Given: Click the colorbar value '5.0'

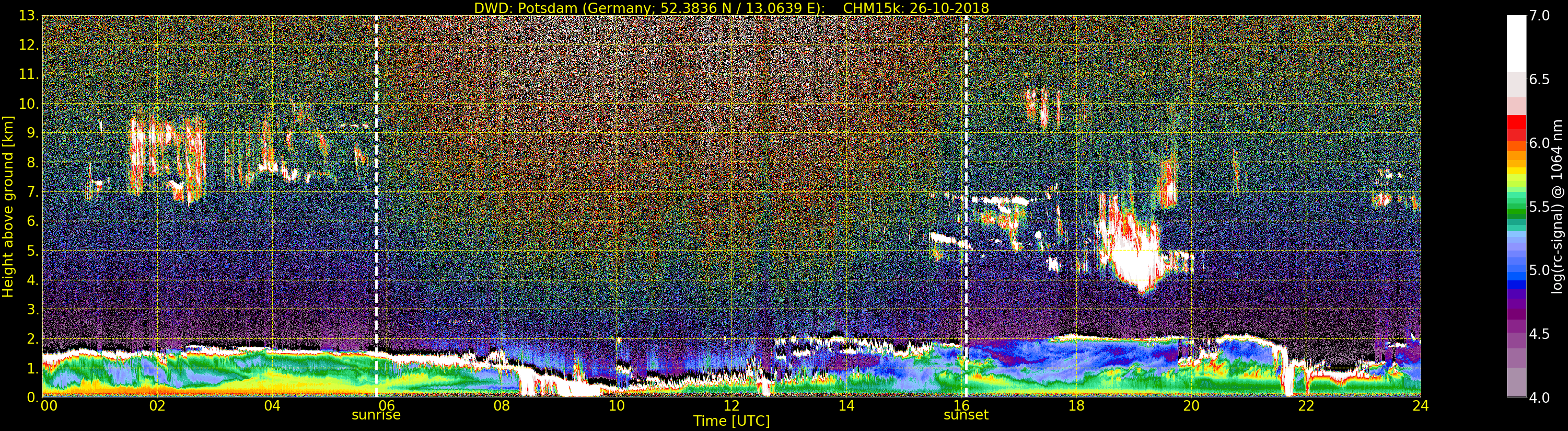Looking at the screenshot, I should point(1540,270).
